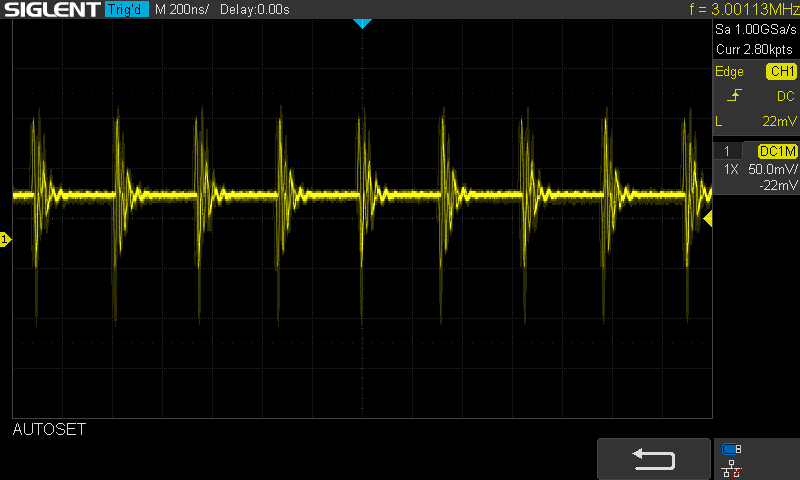The image size is (800, 480).
Task: Click the 50.0mV/ vertical scale value
Action: point(772,169)
